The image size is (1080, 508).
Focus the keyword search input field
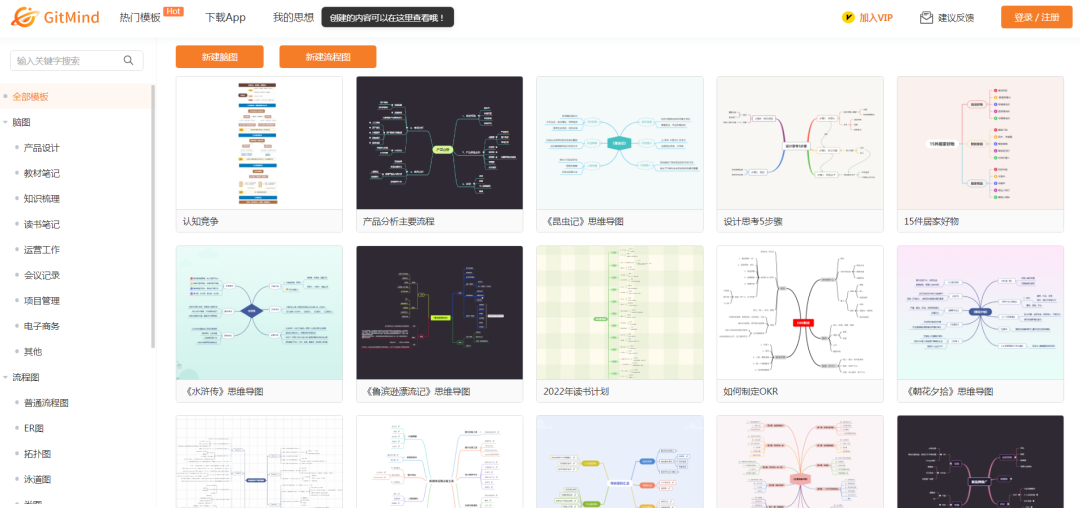point(65,61)
